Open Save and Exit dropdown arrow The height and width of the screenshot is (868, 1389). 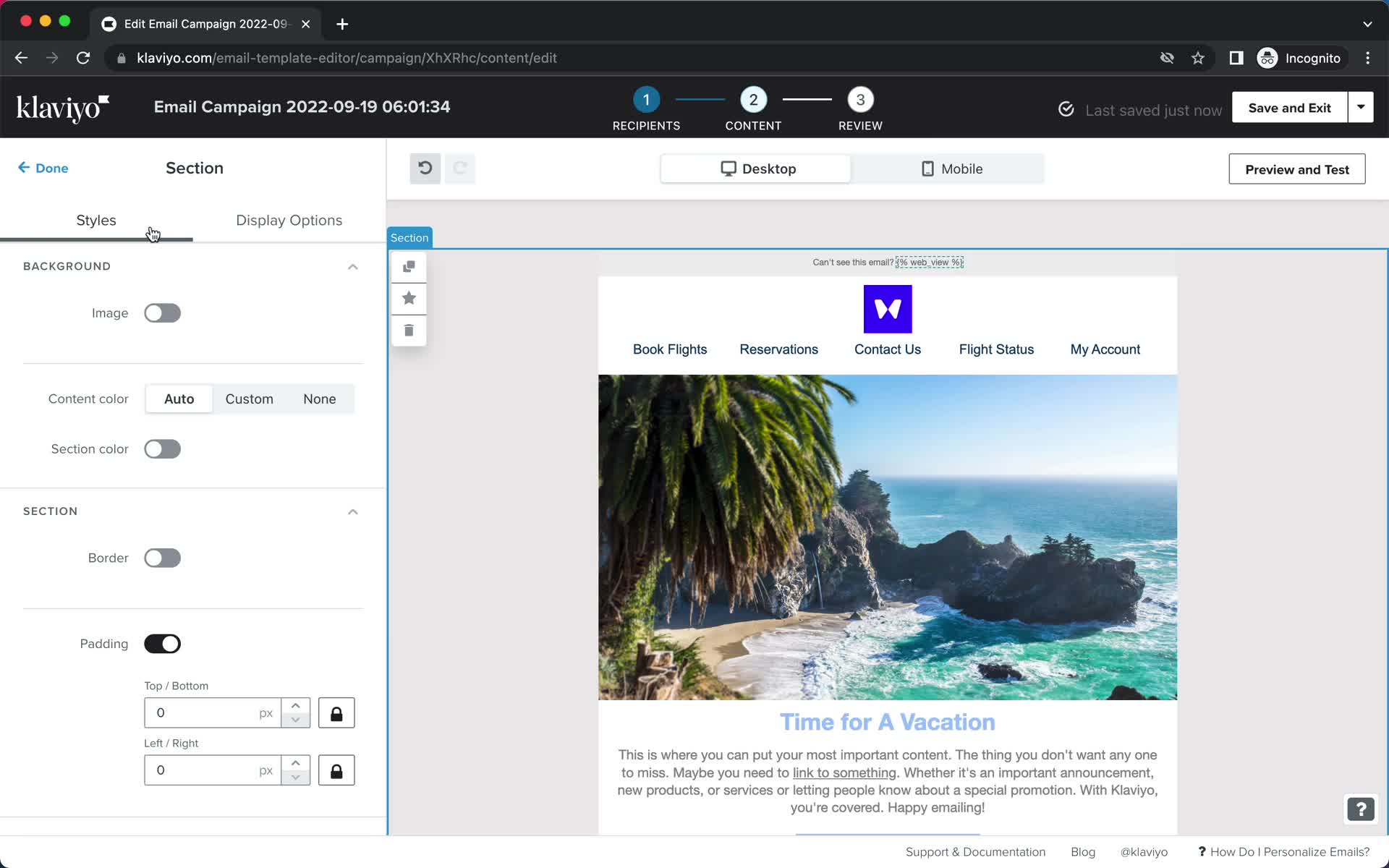point(1361,107)
